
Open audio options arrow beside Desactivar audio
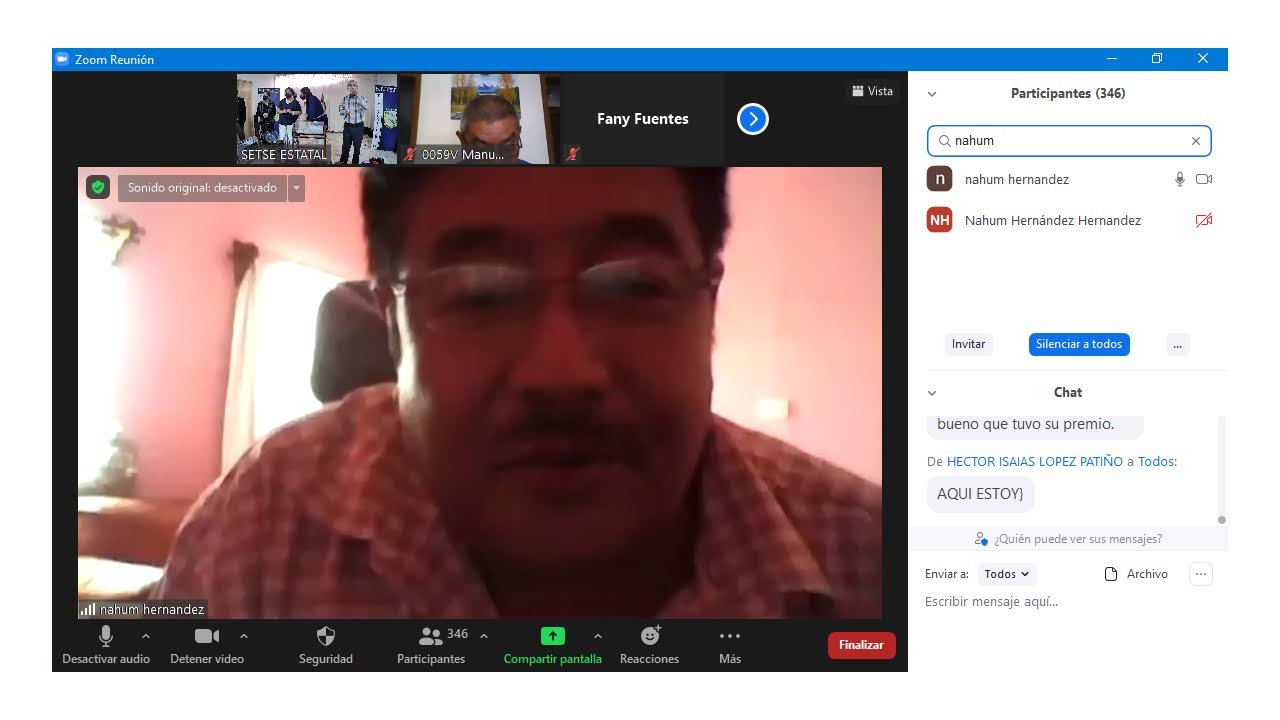click(146, 636)
